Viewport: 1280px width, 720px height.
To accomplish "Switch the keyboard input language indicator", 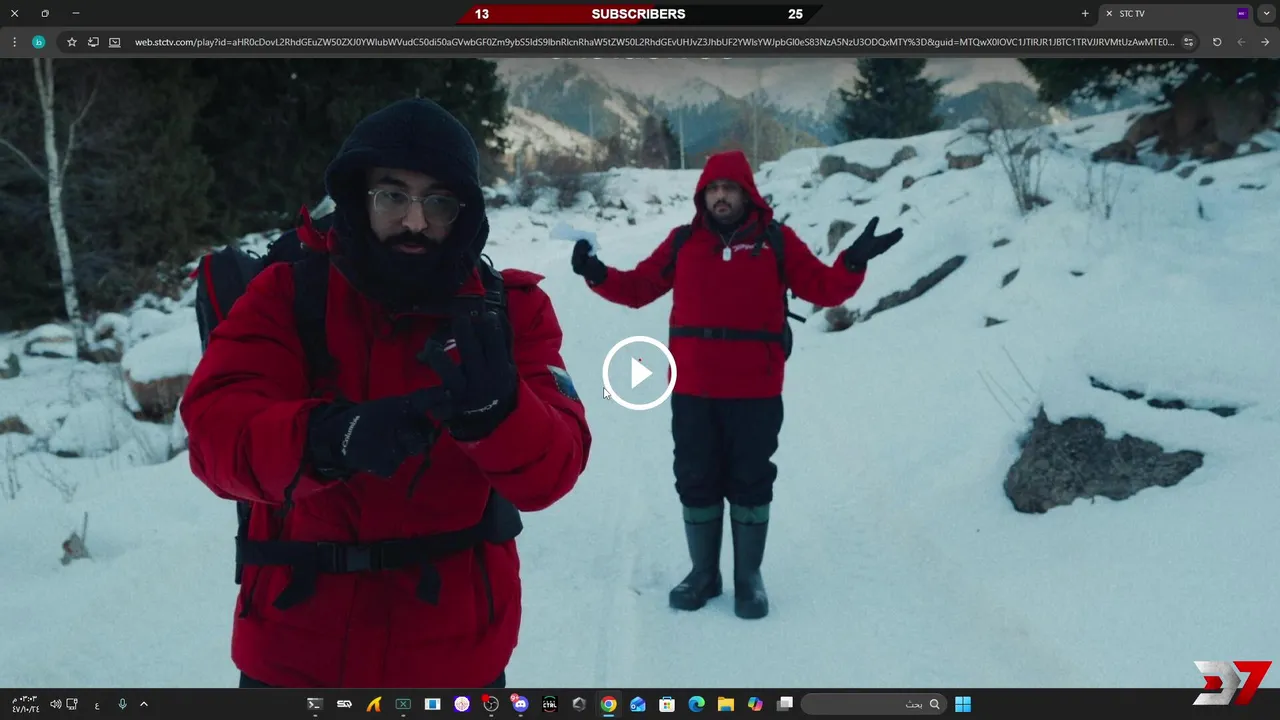I will [x=97, y=705].
